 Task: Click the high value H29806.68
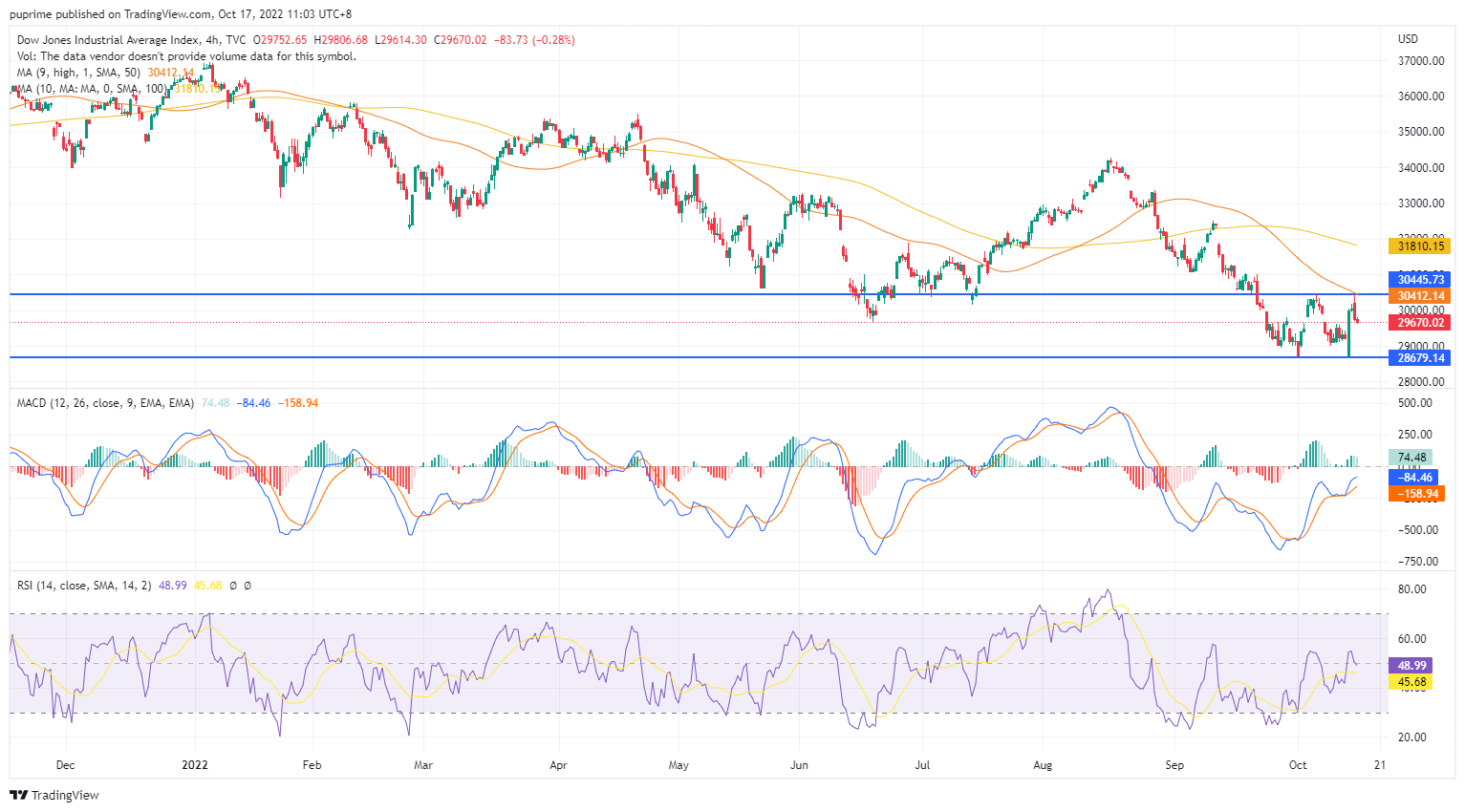[342, 40]
